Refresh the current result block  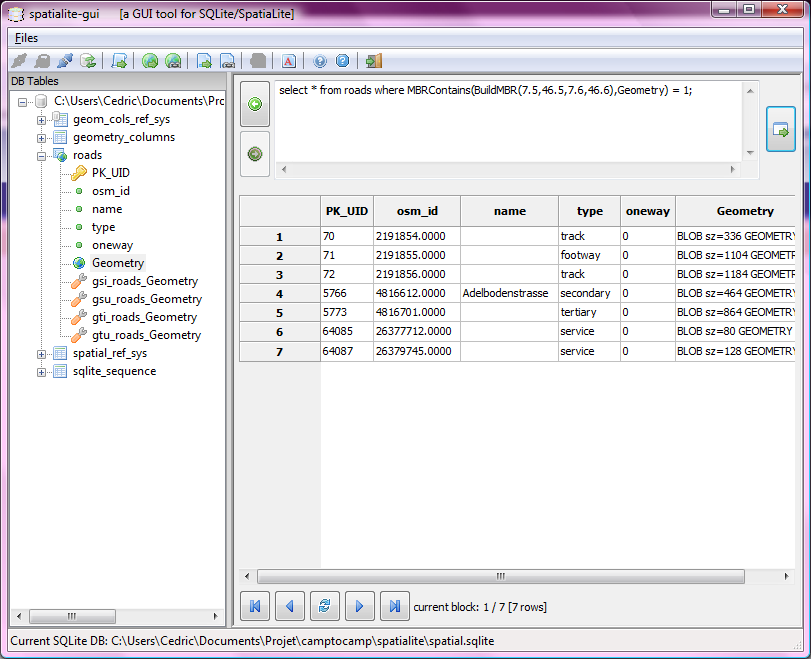tap(325, 606)
